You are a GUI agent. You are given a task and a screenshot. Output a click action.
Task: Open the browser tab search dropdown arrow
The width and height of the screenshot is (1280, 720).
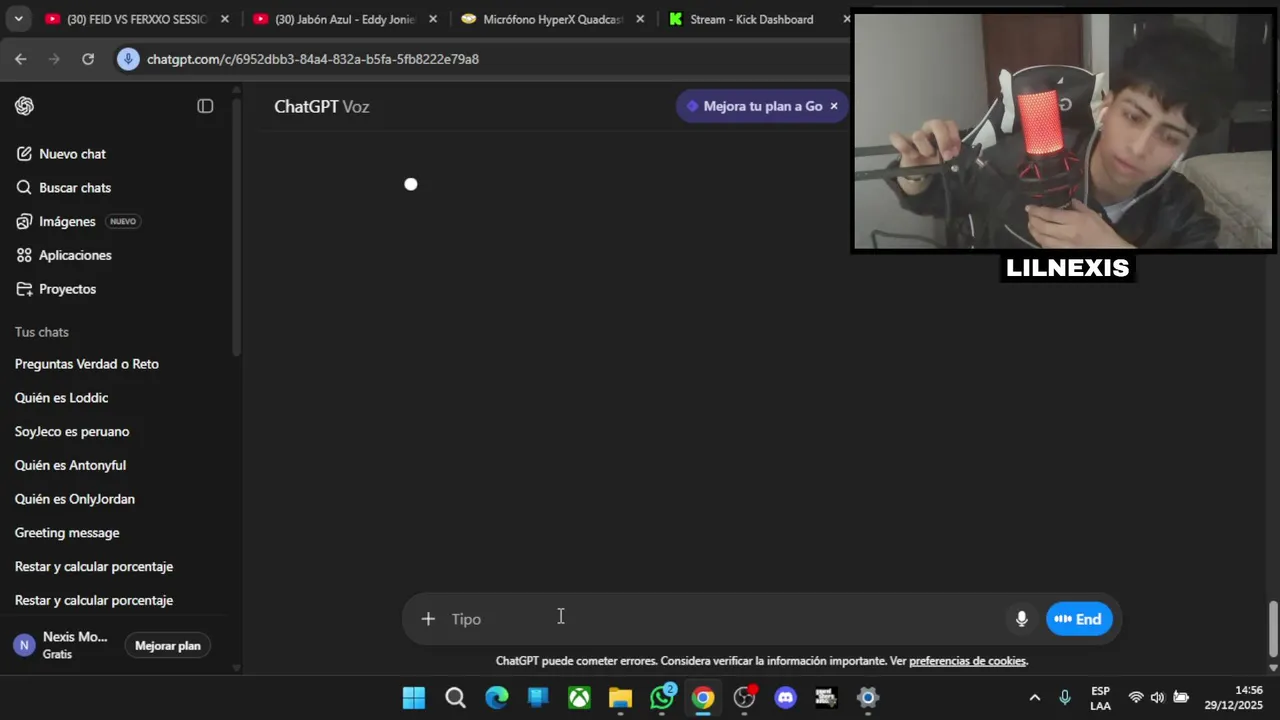click(x=18, y=19)
